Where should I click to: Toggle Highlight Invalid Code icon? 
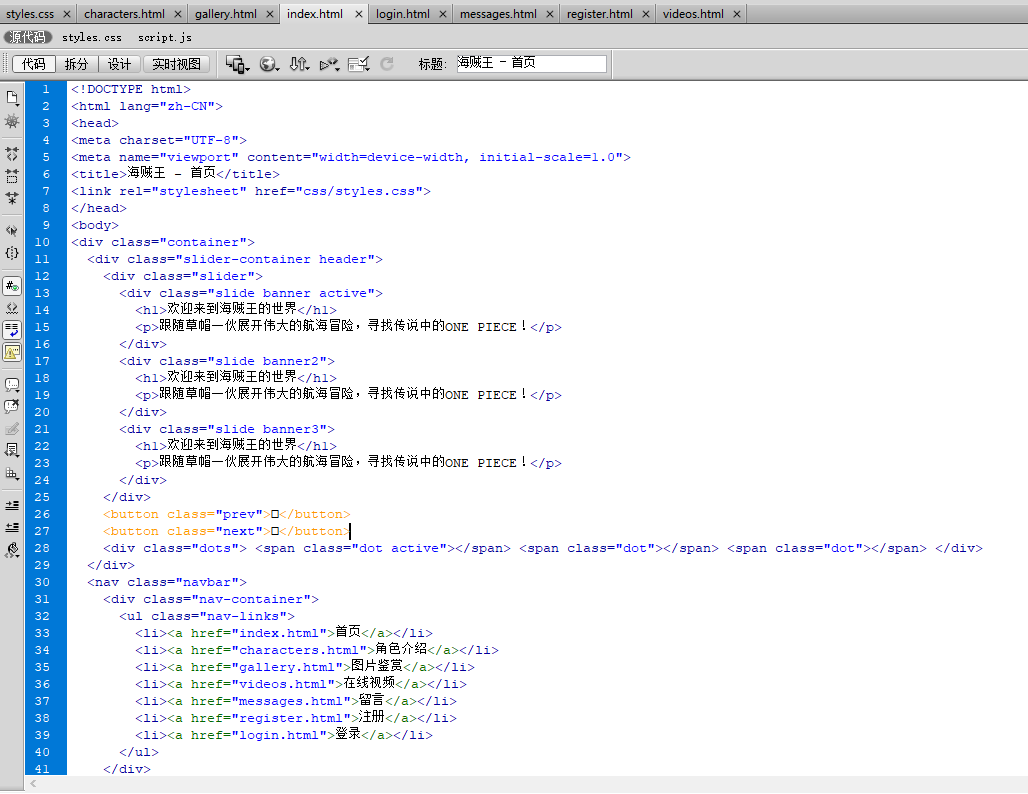(12, 308)
